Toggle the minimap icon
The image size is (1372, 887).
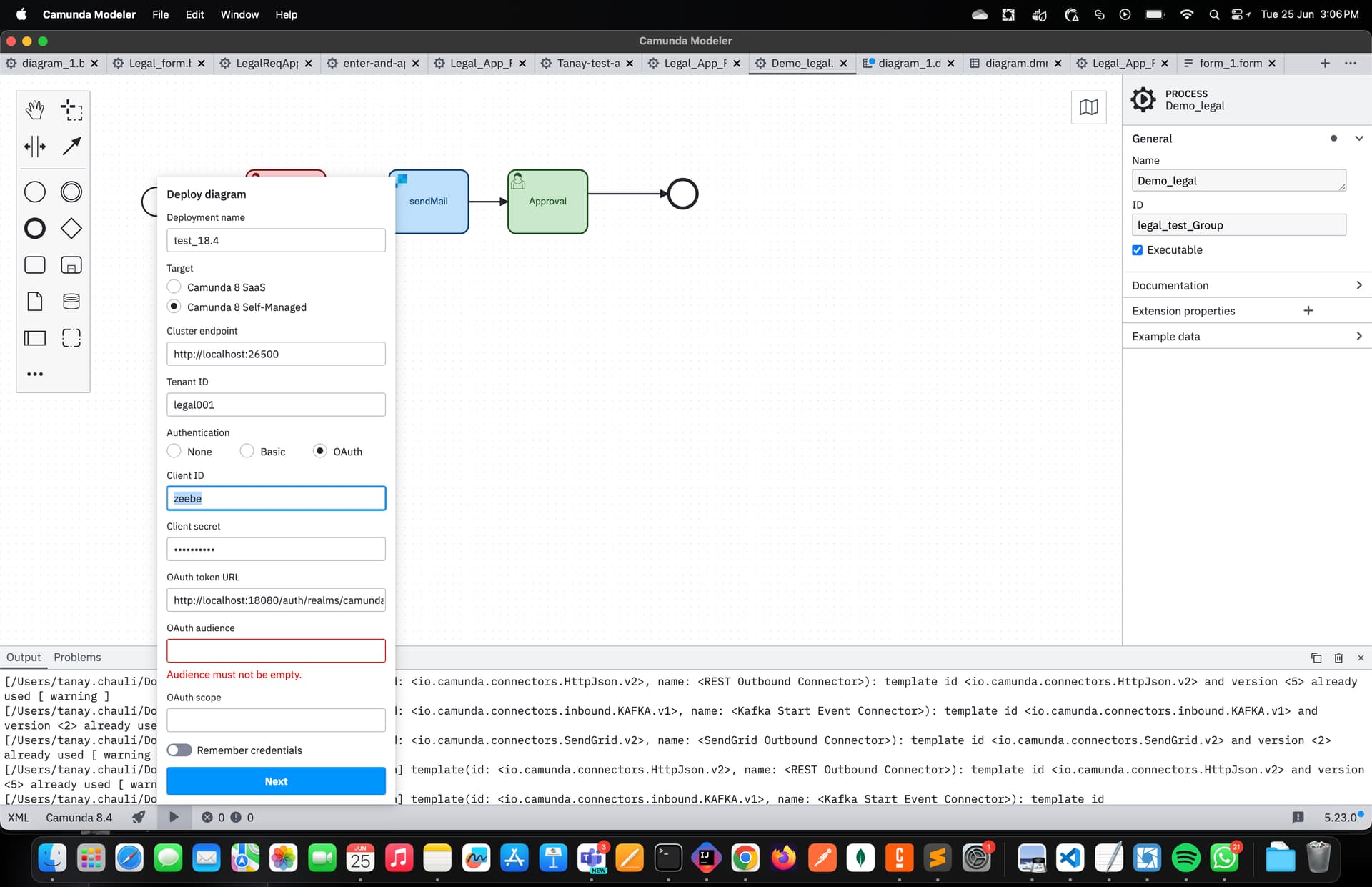click(x=1088, y=107)
